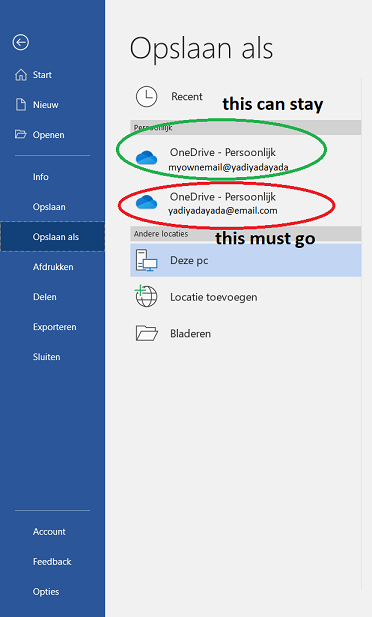372x617 pixels.
Task: Select Deze pc as save location
Action: [246, 260]
